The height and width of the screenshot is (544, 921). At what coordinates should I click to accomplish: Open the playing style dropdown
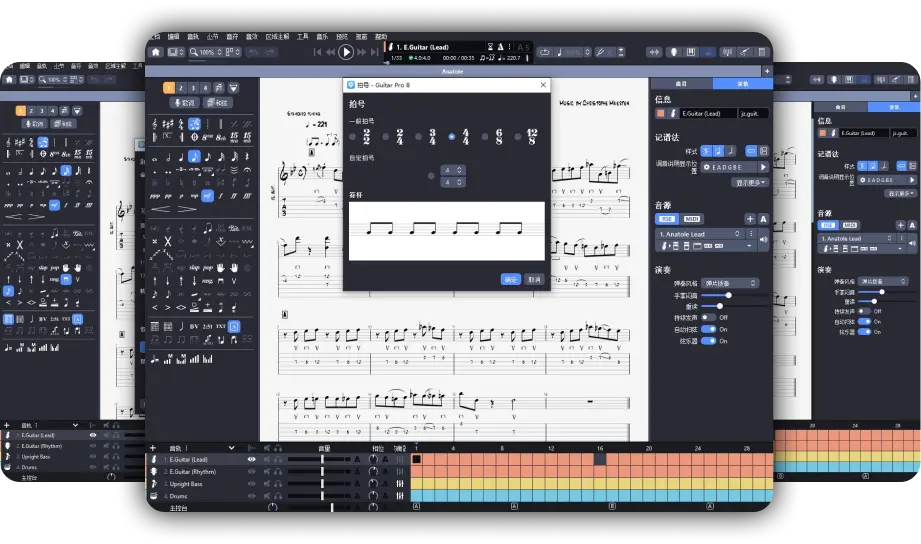729,283
